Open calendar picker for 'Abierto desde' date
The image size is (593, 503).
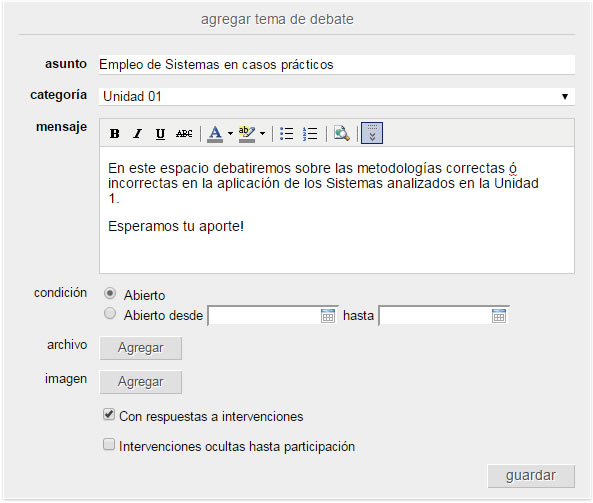tap(328, 316)
